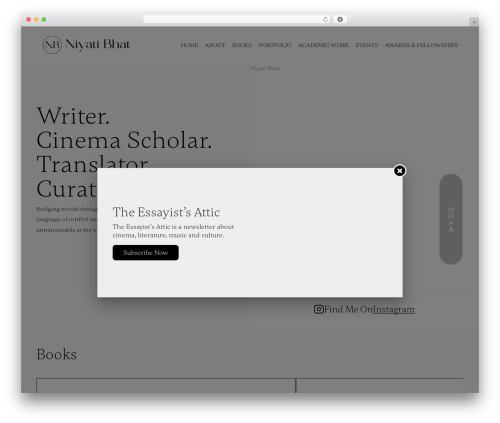Viewport: 500px width, 423px height.
Task: Reload the page via browser refresh icon
Action: (325, 20)
